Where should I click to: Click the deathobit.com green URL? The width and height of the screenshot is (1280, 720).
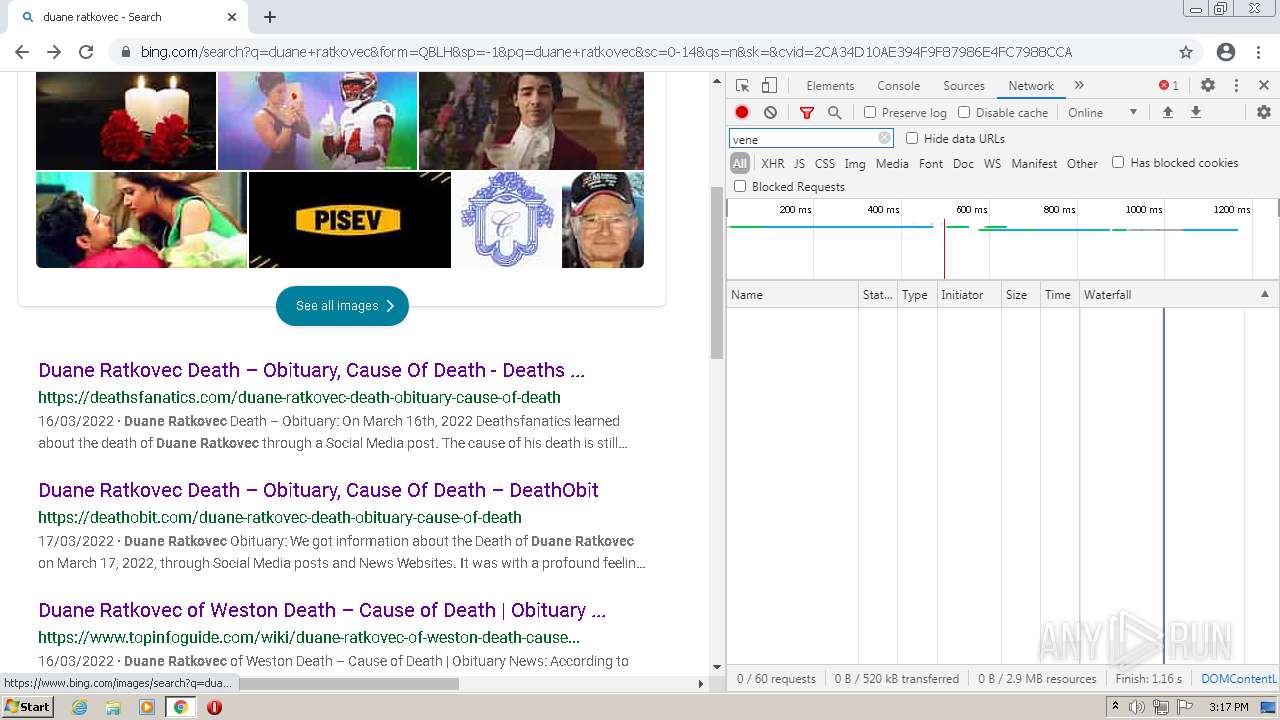coord(280,518)
